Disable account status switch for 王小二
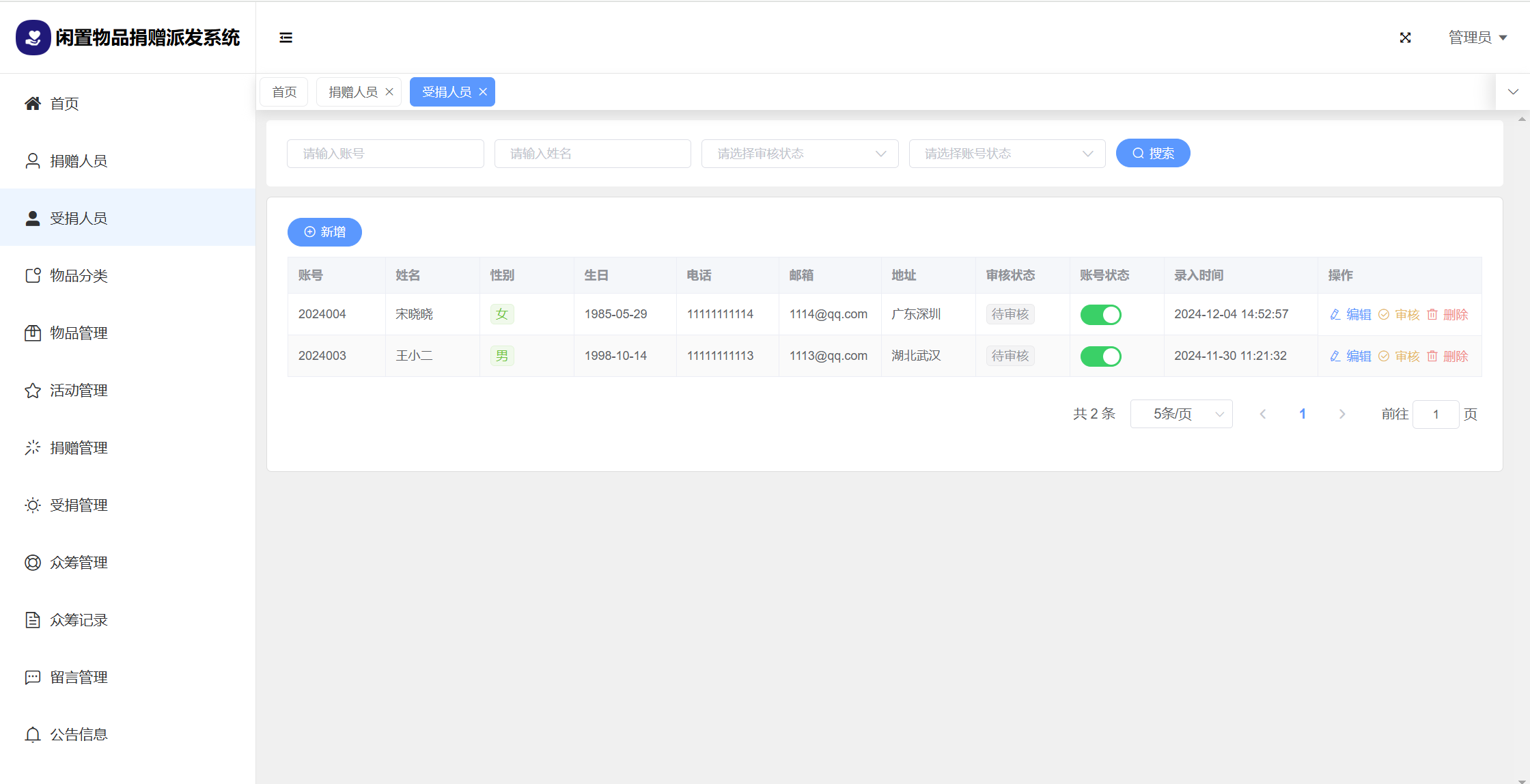Image resolution: width=1530 pixels, height=784 pixels. [x=1100, y=356]
